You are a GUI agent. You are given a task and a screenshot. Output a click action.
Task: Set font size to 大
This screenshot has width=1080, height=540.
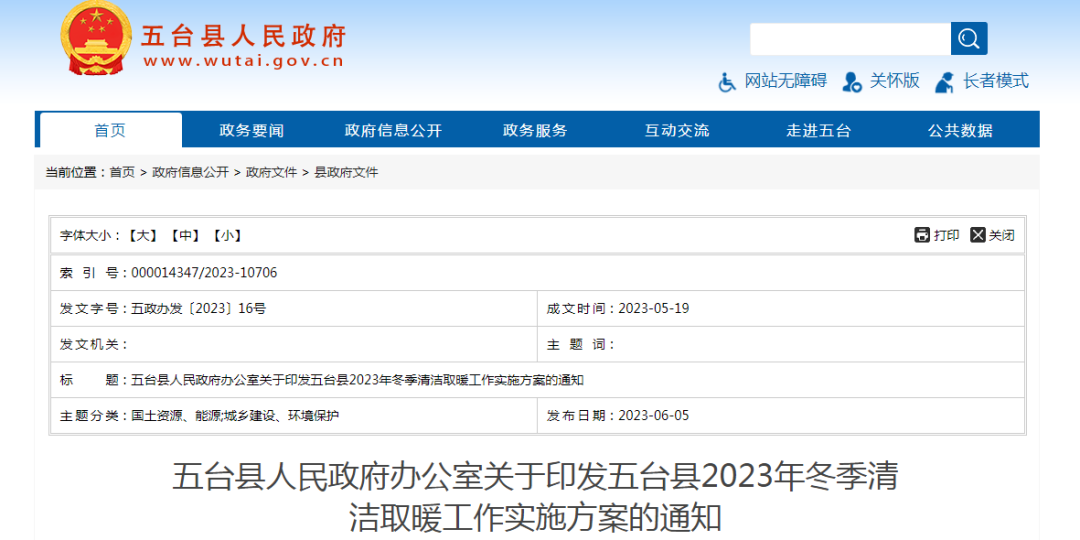coord(143,236)
